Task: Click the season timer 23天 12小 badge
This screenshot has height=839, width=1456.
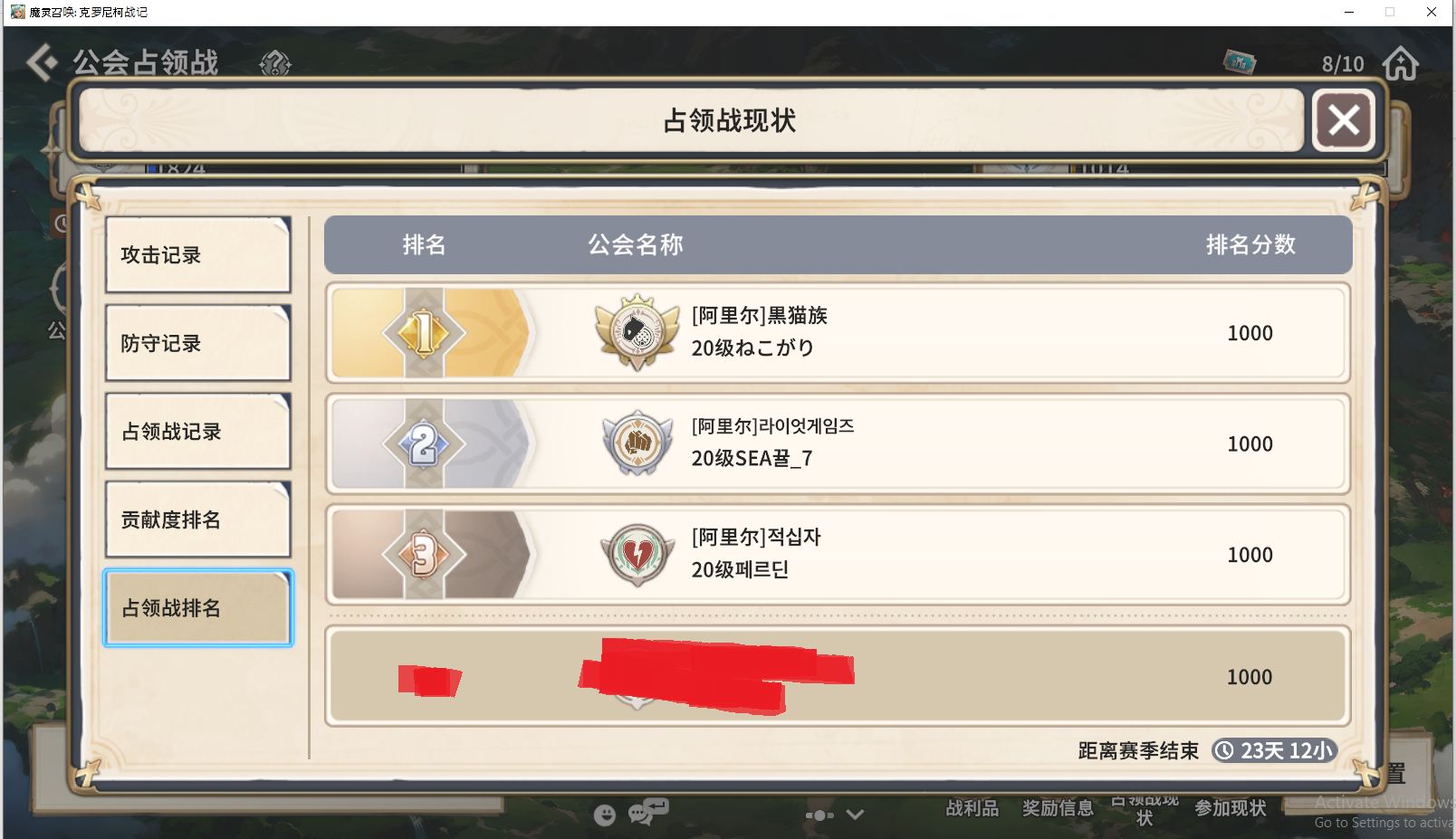Action: pyautogui.click(x=1274, y=750)
